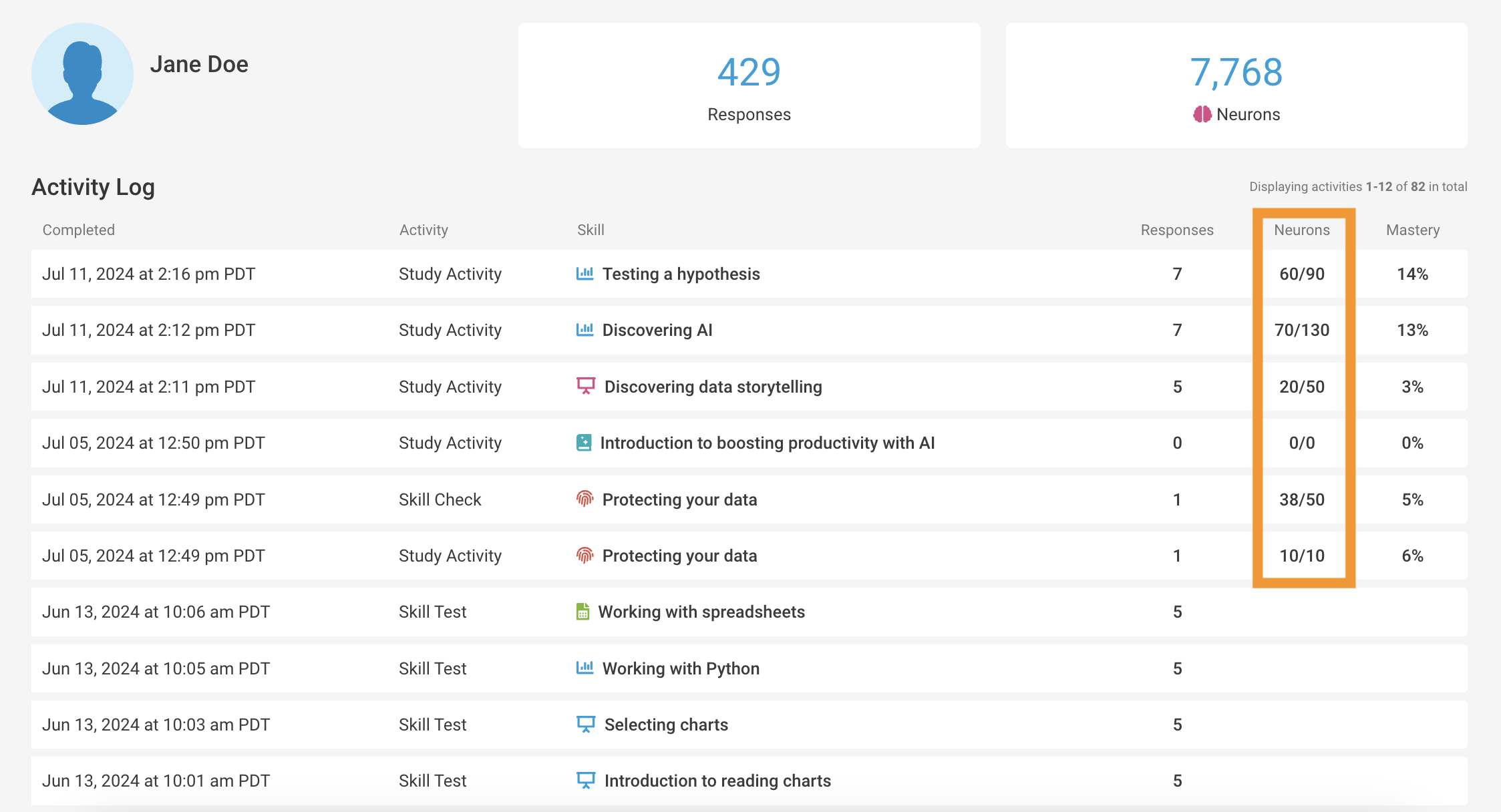Sort by the Mastery column header
Image resolution: width=1501 pixels, height=812 pixels.
click(x=1412, y=229)
